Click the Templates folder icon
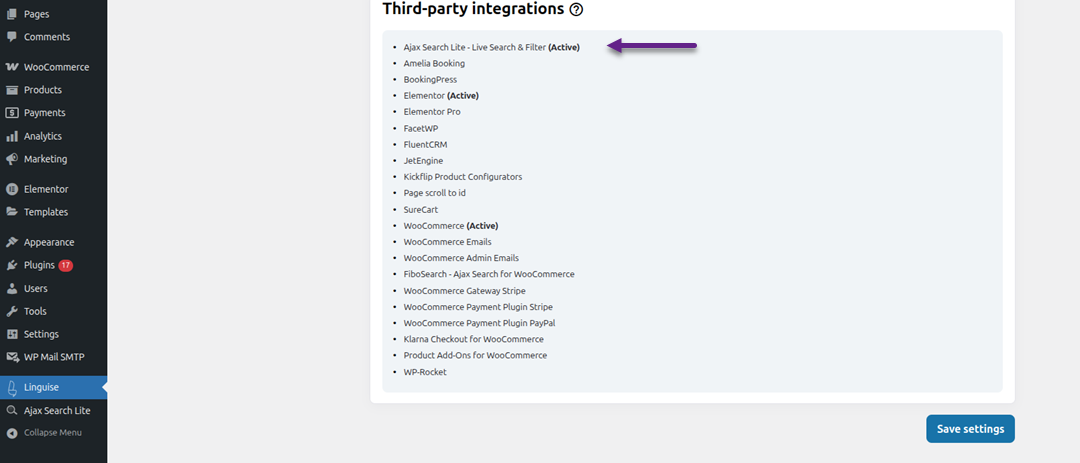1080x463 pixels. click(12, 212)
